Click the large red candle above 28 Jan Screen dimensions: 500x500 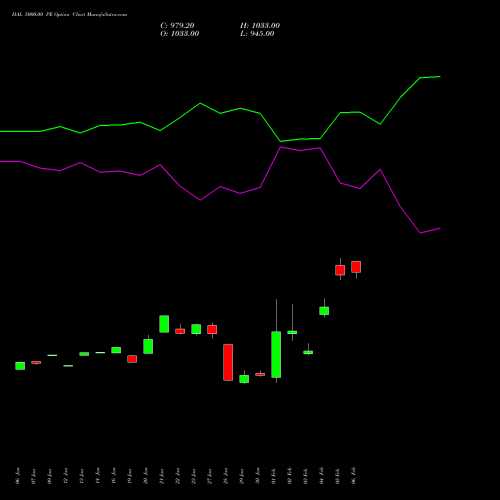(228, 362)
